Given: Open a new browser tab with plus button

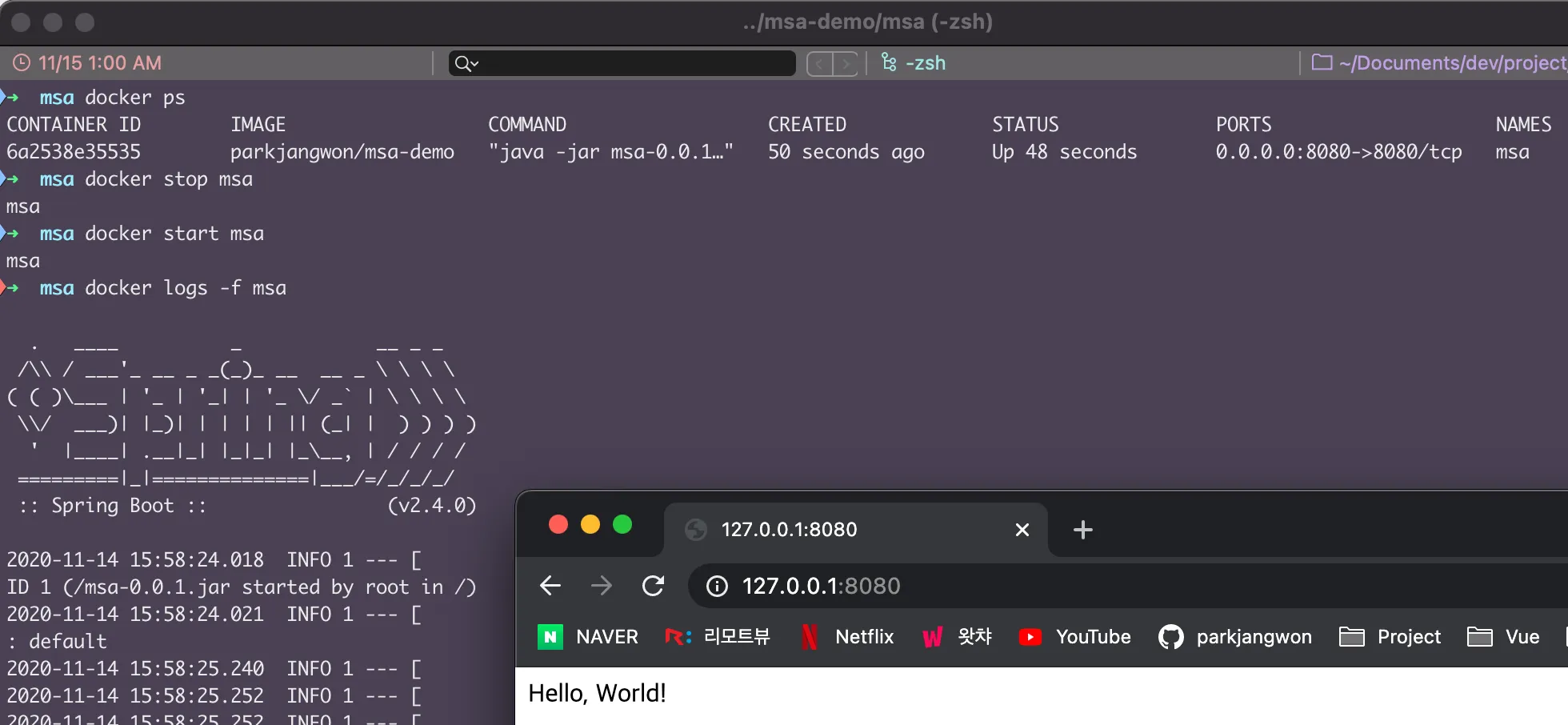Looking at the screenshot, I should (1082, 530).
